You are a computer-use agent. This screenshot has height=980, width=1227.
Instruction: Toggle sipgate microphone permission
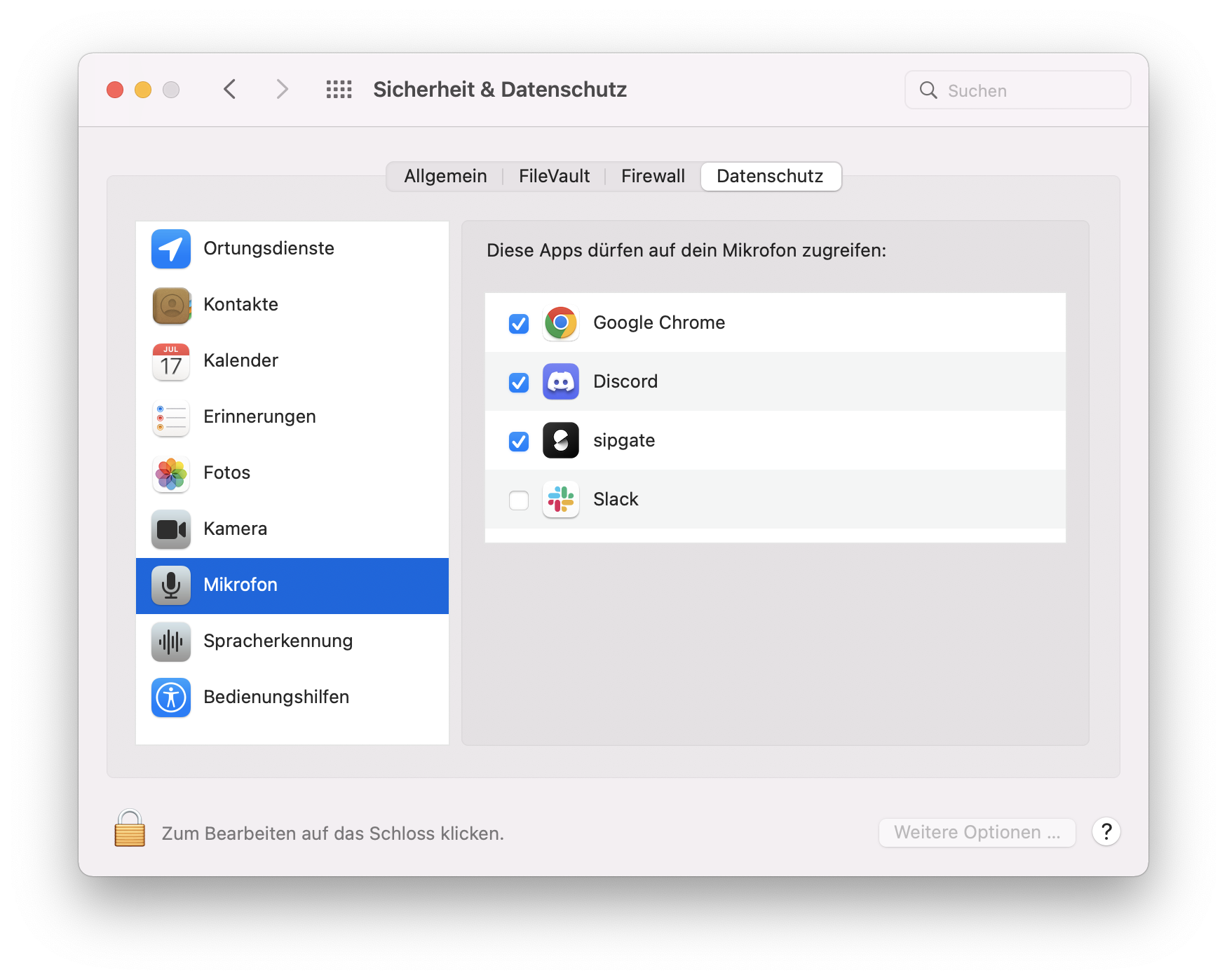519,442
